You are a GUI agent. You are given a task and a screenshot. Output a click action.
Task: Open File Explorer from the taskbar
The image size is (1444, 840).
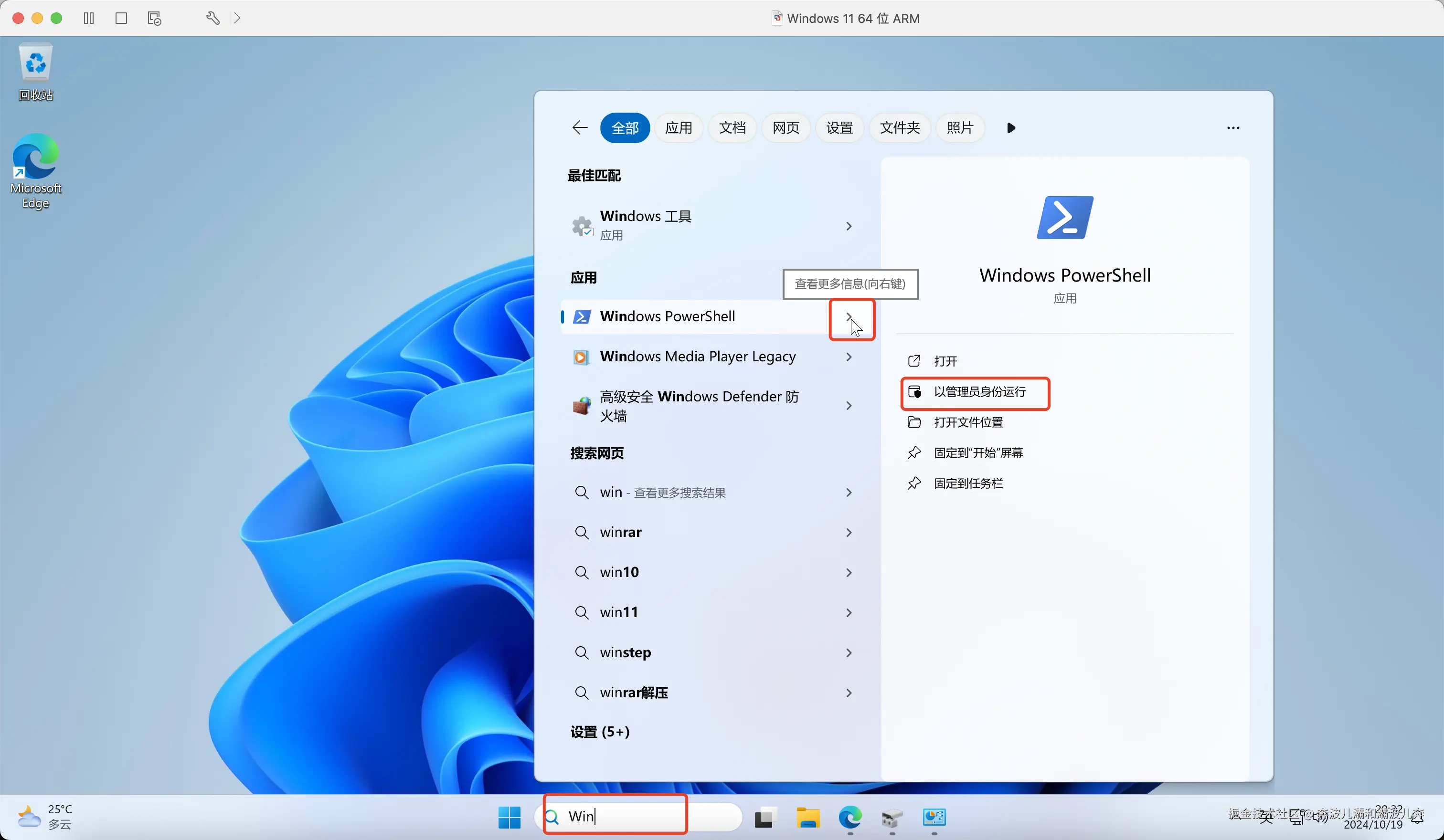pyautogui.click(x=807, y=817)
